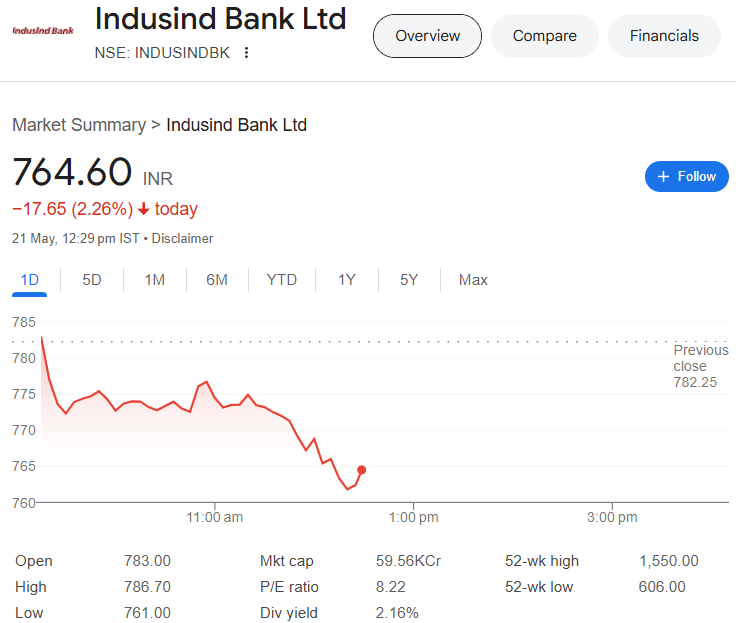Screen dimensions: 736x623
Task: Open the Disclaimer link
Action: coord(182,238)
